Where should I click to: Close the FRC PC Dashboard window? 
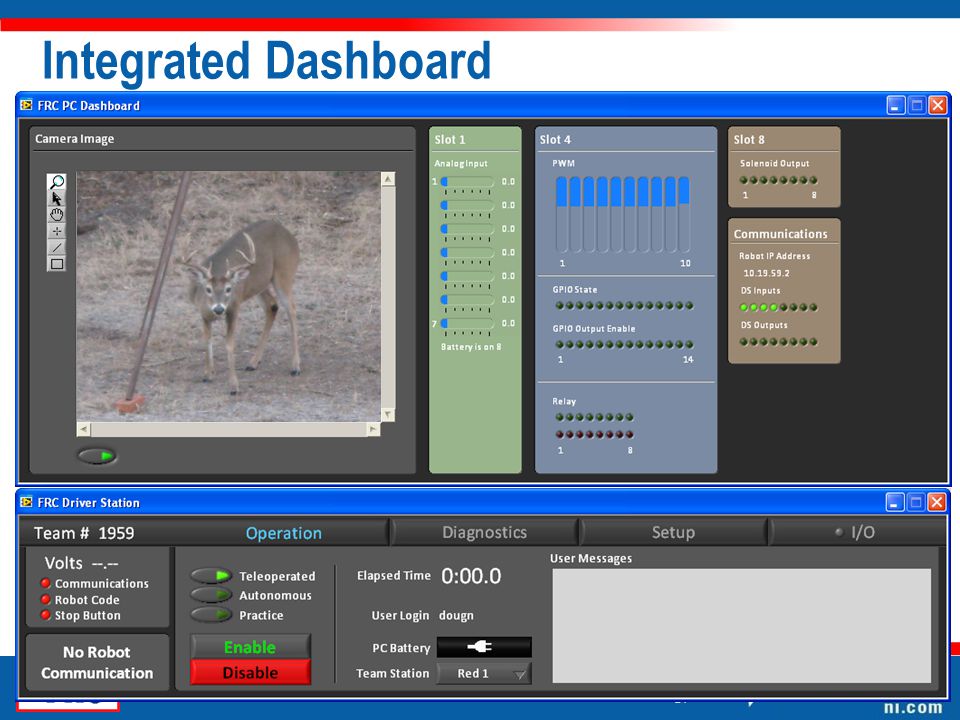click(x=937, y=105)
